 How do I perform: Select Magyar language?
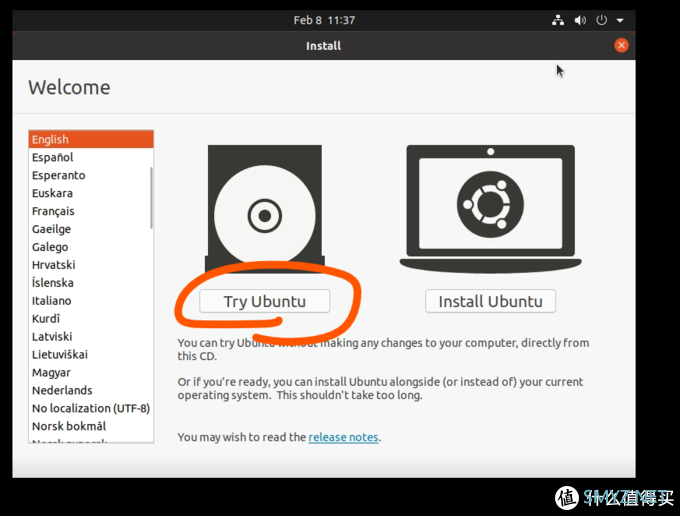coord(91,372)
